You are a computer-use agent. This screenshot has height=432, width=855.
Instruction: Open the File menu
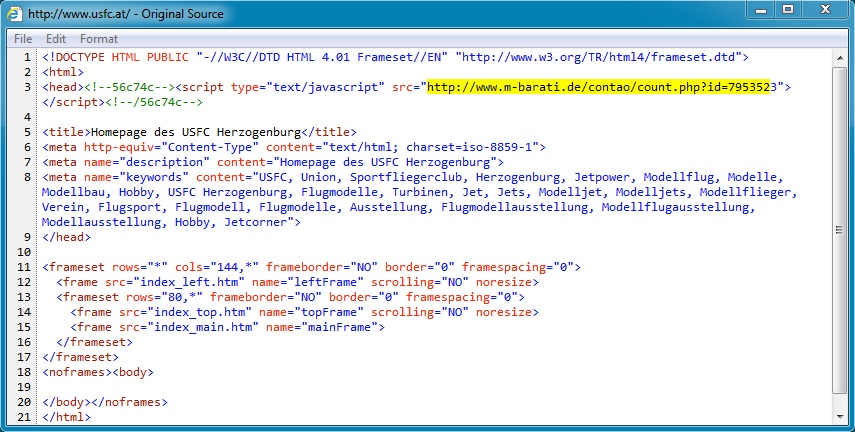pyautogui.click(x=23, y=38)
